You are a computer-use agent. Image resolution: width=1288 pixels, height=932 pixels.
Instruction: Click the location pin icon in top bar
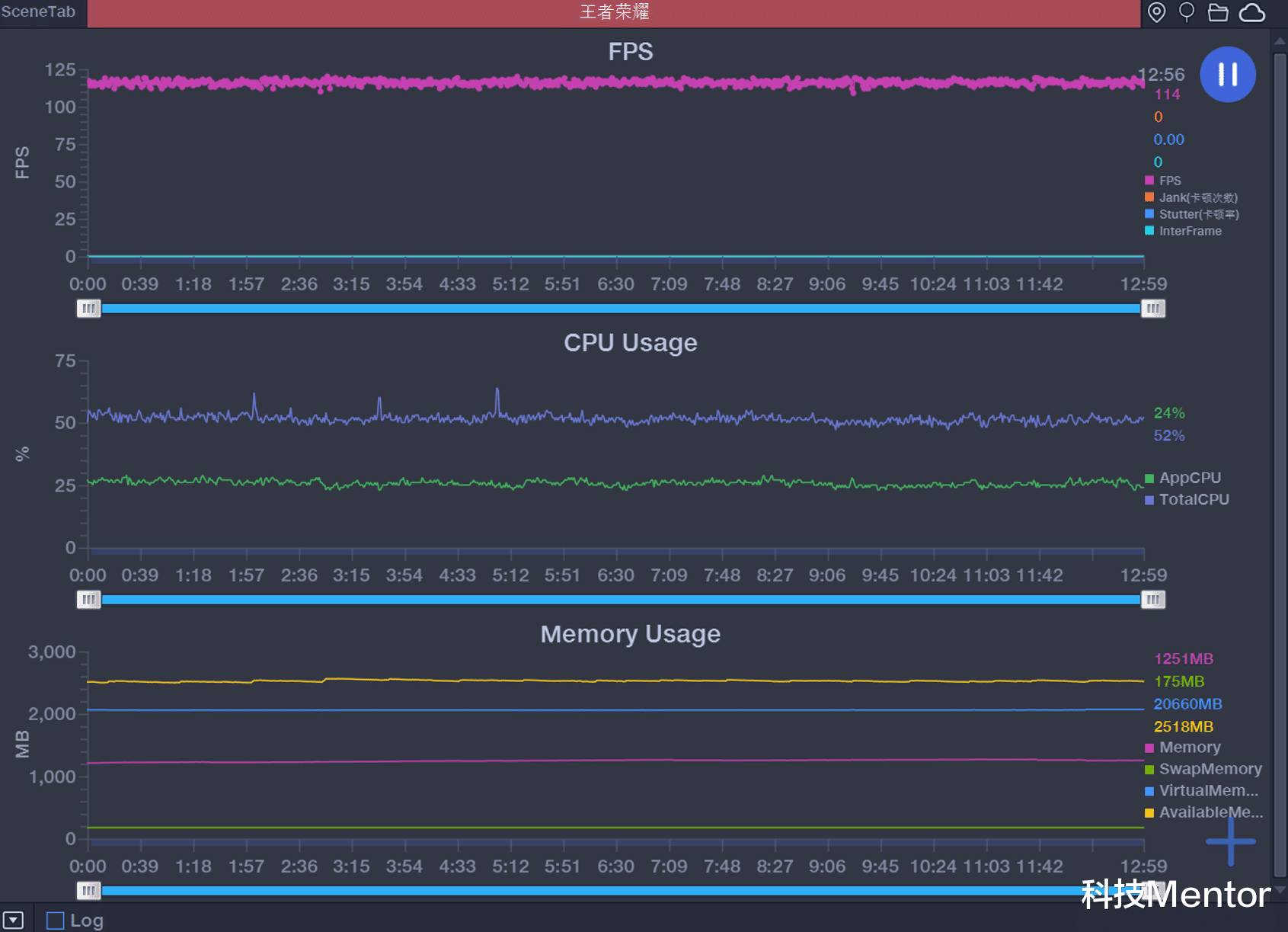click(1156, 12)
